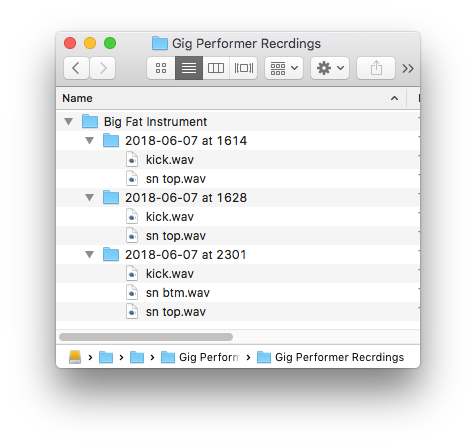This screenshot has width=476, height=448.
Task: Select kick.wav file icon under 1628 folder
Action: [132, 216]
